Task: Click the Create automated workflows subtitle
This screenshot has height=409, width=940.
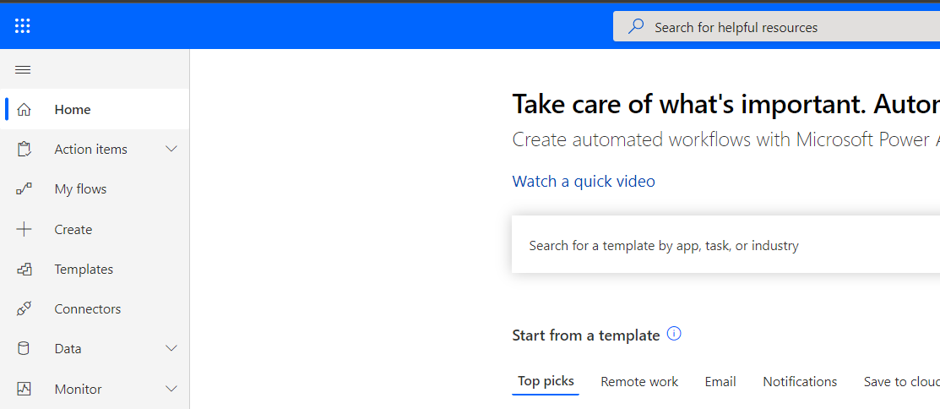Action: [726, 140]
